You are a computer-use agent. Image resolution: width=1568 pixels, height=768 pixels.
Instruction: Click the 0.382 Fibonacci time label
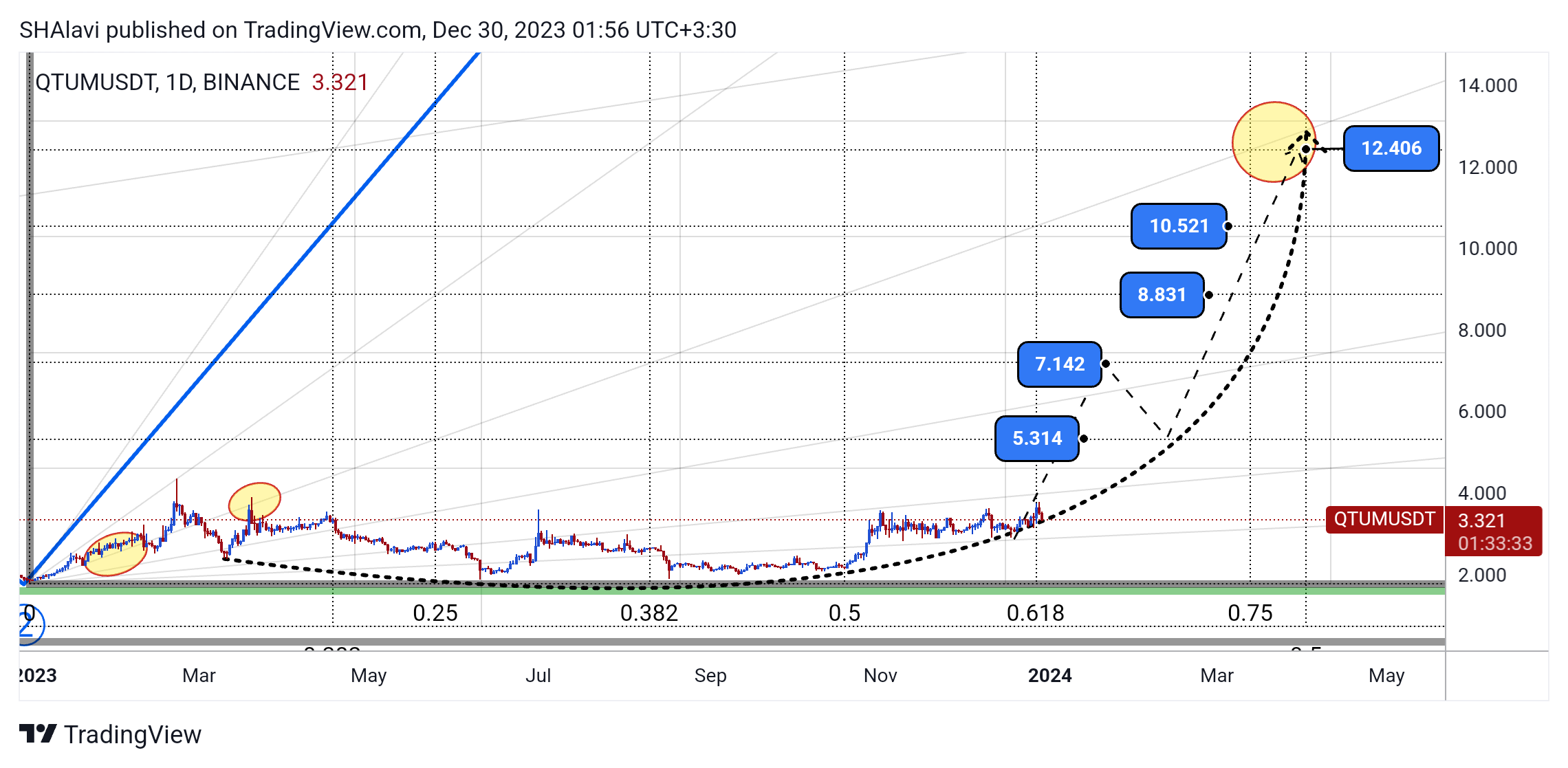point(649,613)
